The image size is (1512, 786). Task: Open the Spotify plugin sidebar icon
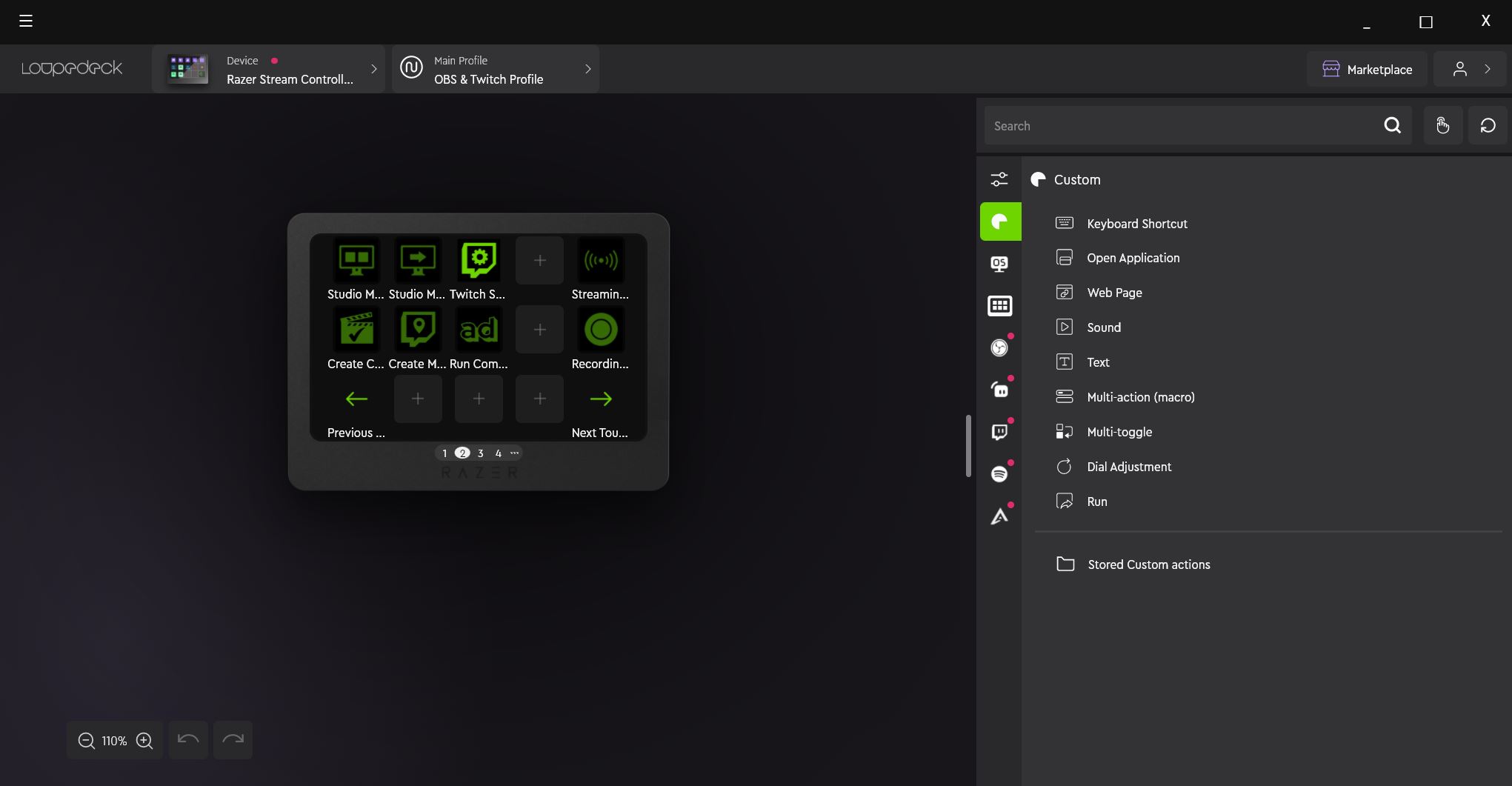click(x=999, y=474)
